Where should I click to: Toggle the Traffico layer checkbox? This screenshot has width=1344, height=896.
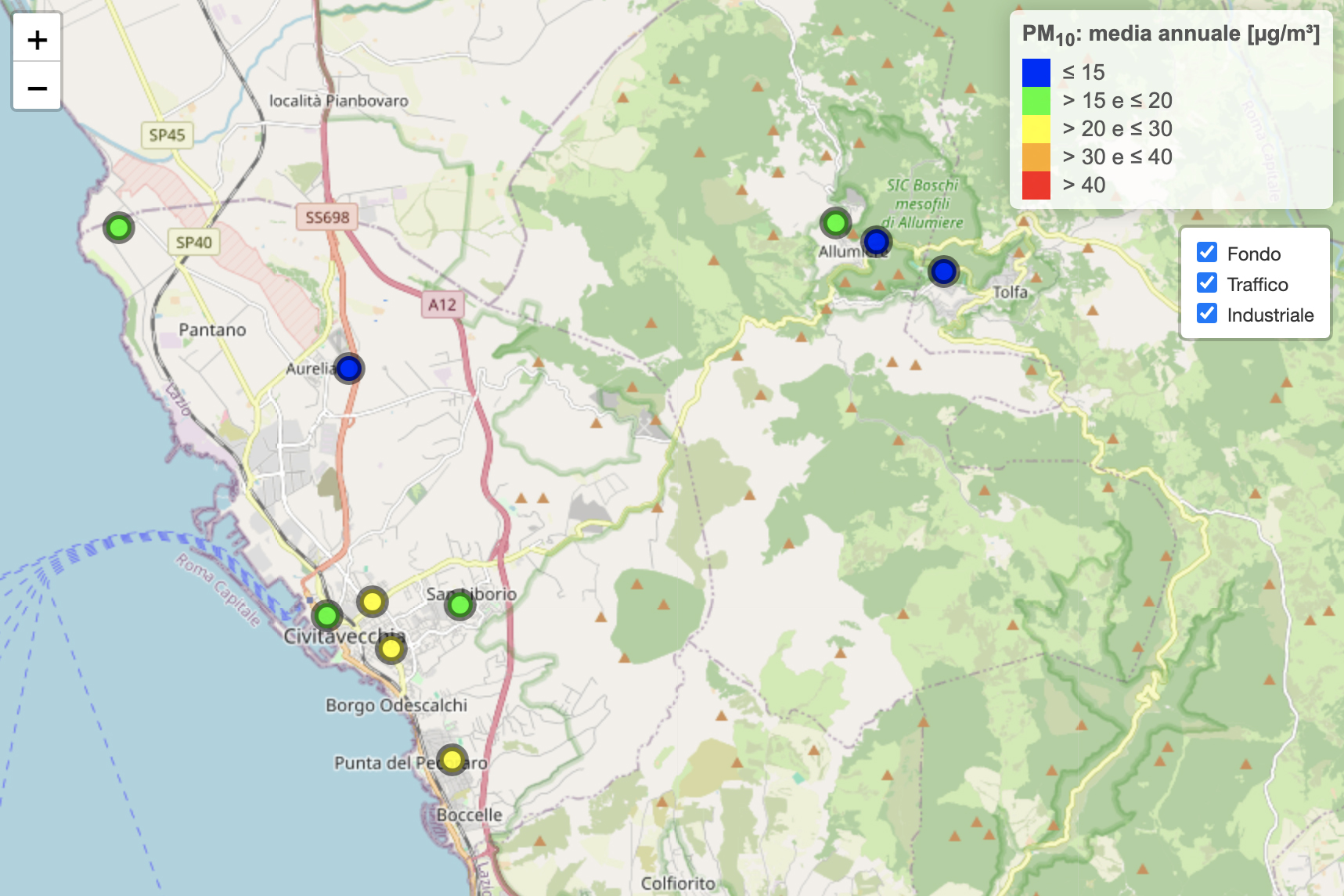(x=1206, y=282)
